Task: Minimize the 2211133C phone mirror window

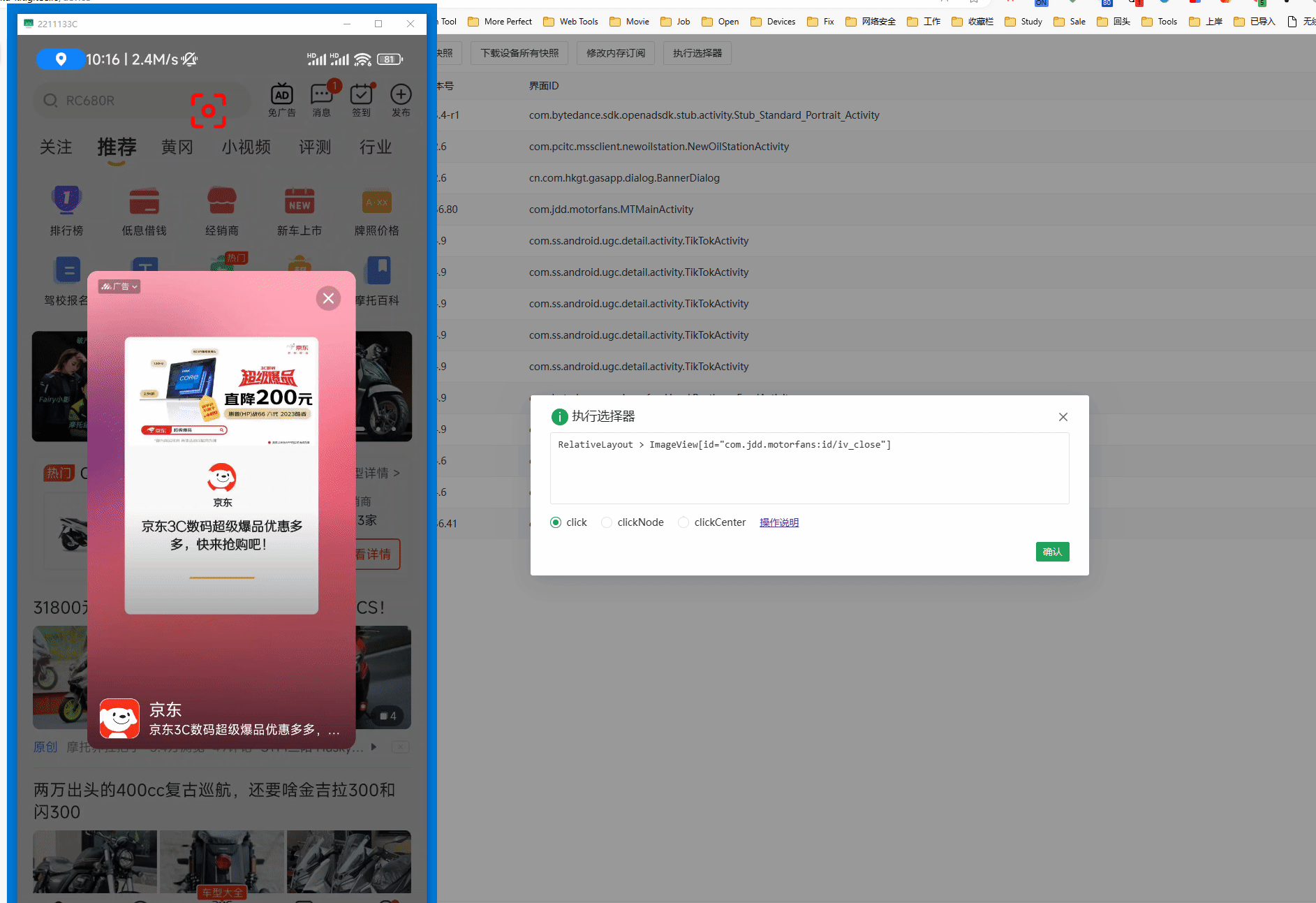Action: click(x=346, y=24)
